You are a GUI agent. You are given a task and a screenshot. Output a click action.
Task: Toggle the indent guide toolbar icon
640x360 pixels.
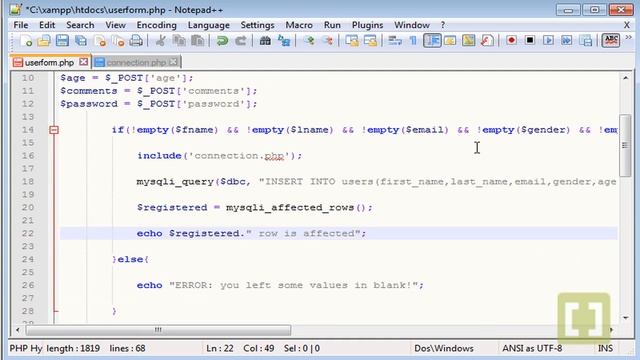point(432,41)
